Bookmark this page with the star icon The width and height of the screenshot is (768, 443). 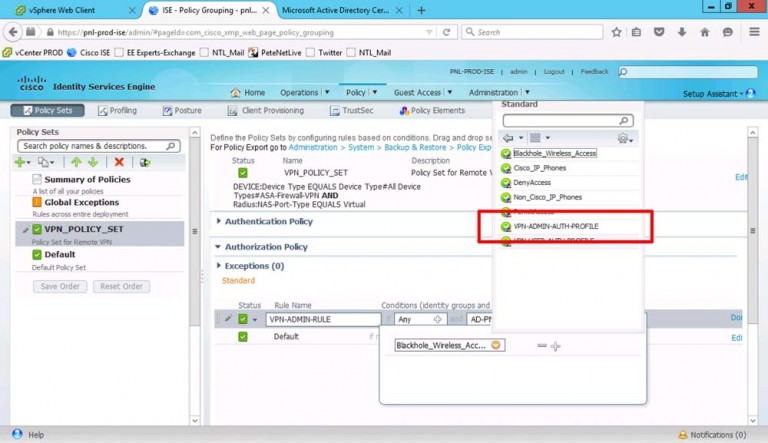tap(616, 32)
